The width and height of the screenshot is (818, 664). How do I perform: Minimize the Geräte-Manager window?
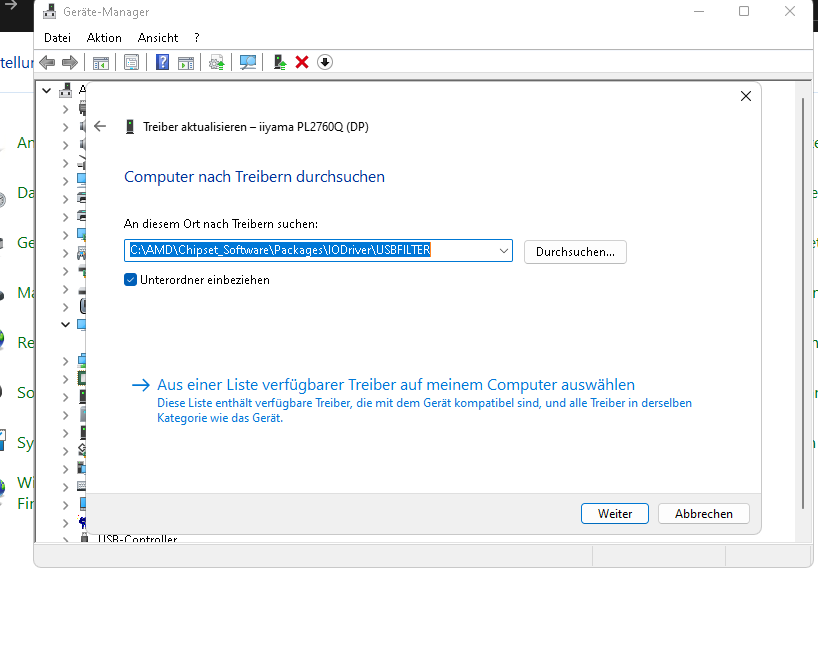699,11
